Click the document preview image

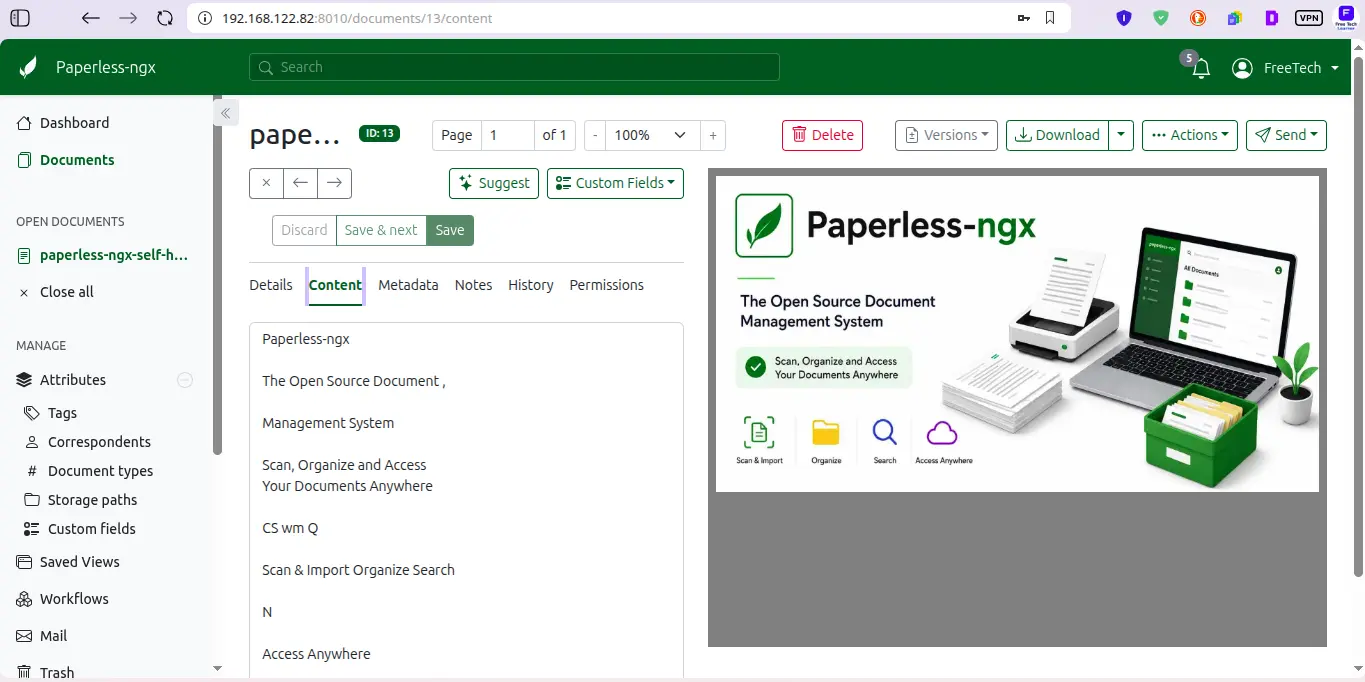point(1017,334)
